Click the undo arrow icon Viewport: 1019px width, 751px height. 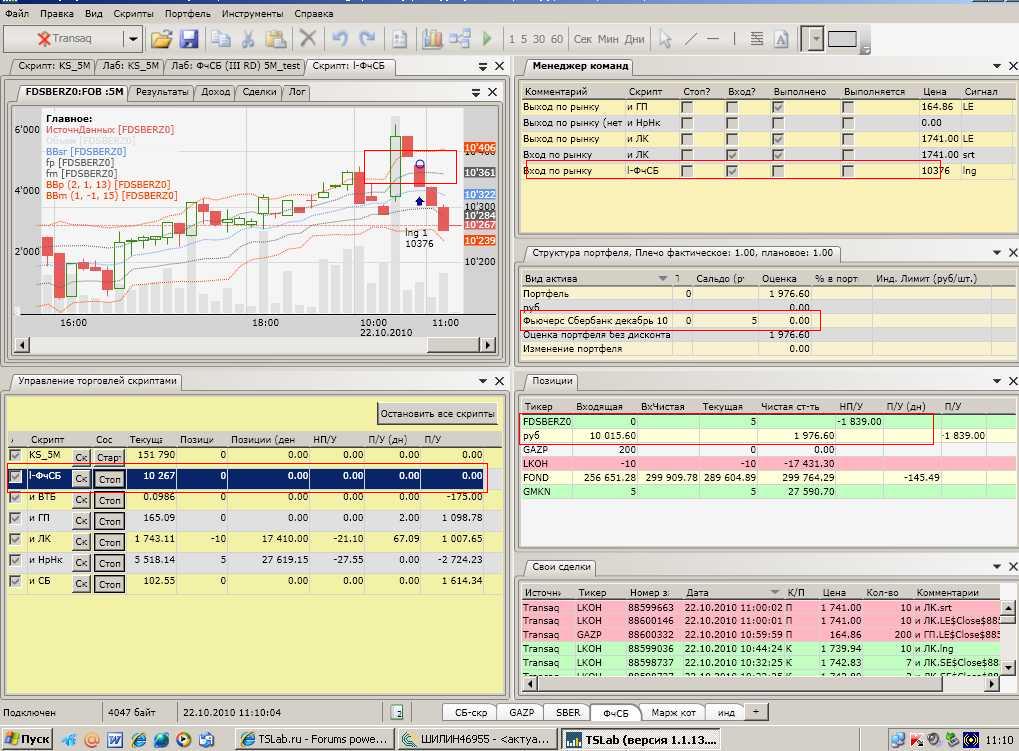pos(340,39)
